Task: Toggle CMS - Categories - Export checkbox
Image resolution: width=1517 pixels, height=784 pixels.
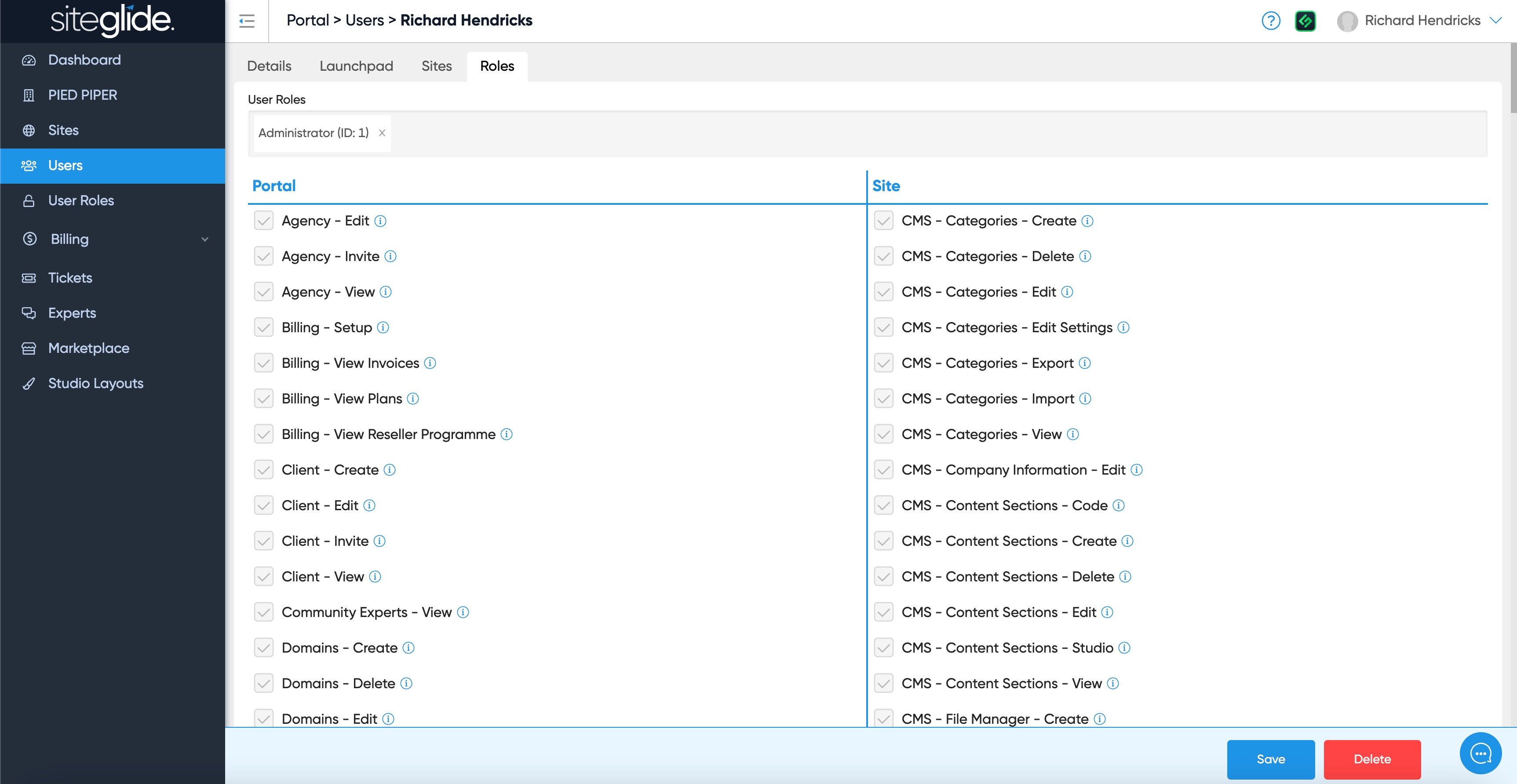Action: point(883,363)
